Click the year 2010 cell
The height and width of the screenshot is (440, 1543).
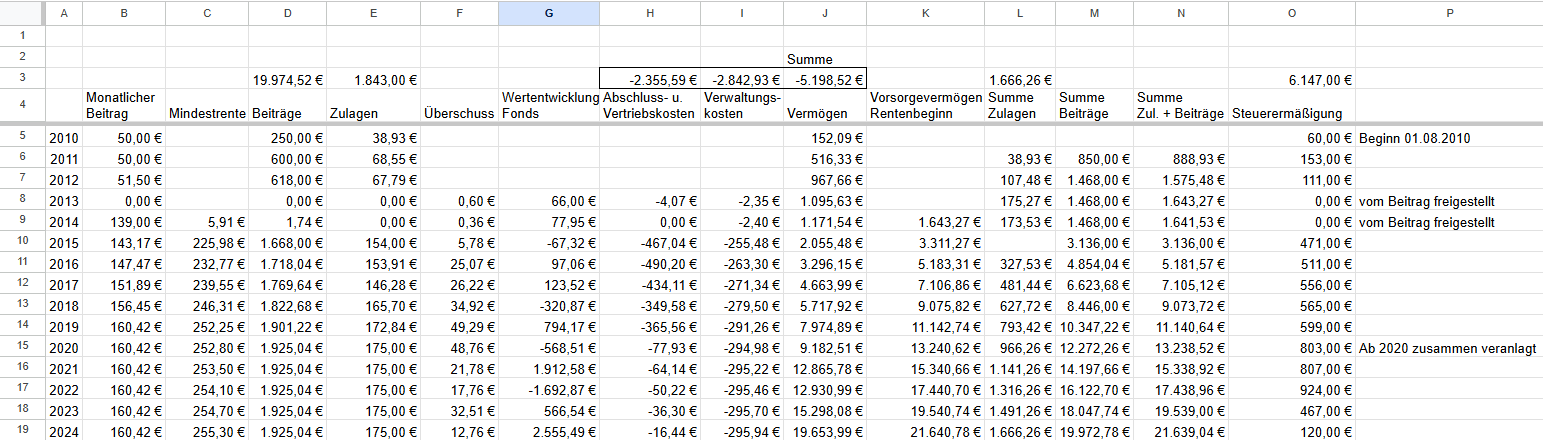pyautogui.click(x=63, y=138)
